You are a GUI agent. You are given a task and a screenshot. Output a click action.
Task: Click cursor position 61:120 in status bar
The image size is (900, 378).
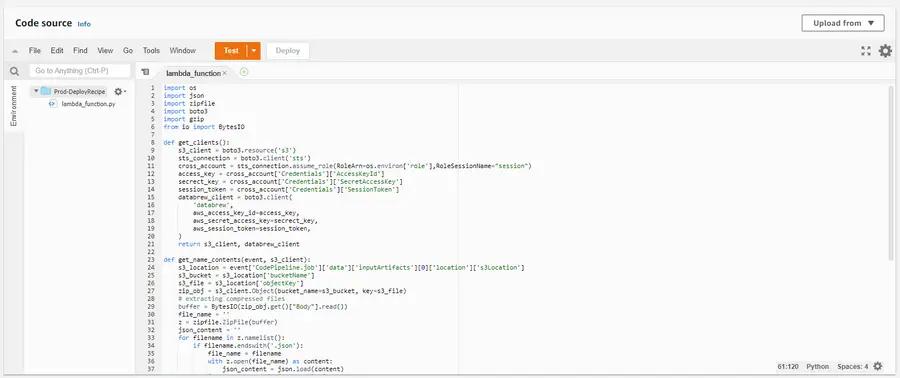point(788,367)
